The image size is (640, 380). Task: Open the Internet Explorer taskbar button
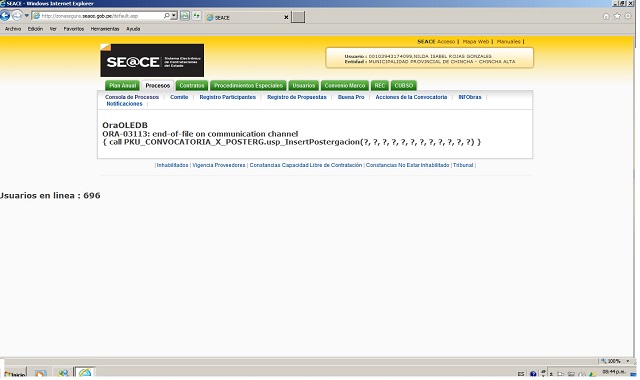click(85, 373)
